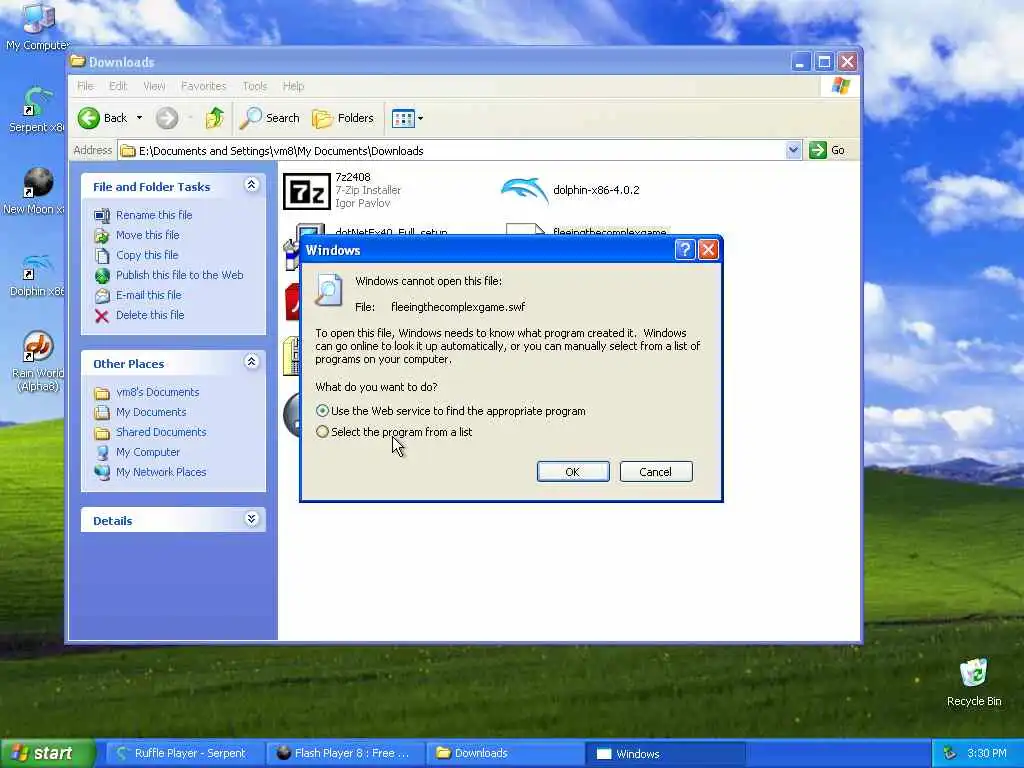Go up one folder level
This screenshot has height=768, width=1024.
pyautogui.click(x=215, y=118)
